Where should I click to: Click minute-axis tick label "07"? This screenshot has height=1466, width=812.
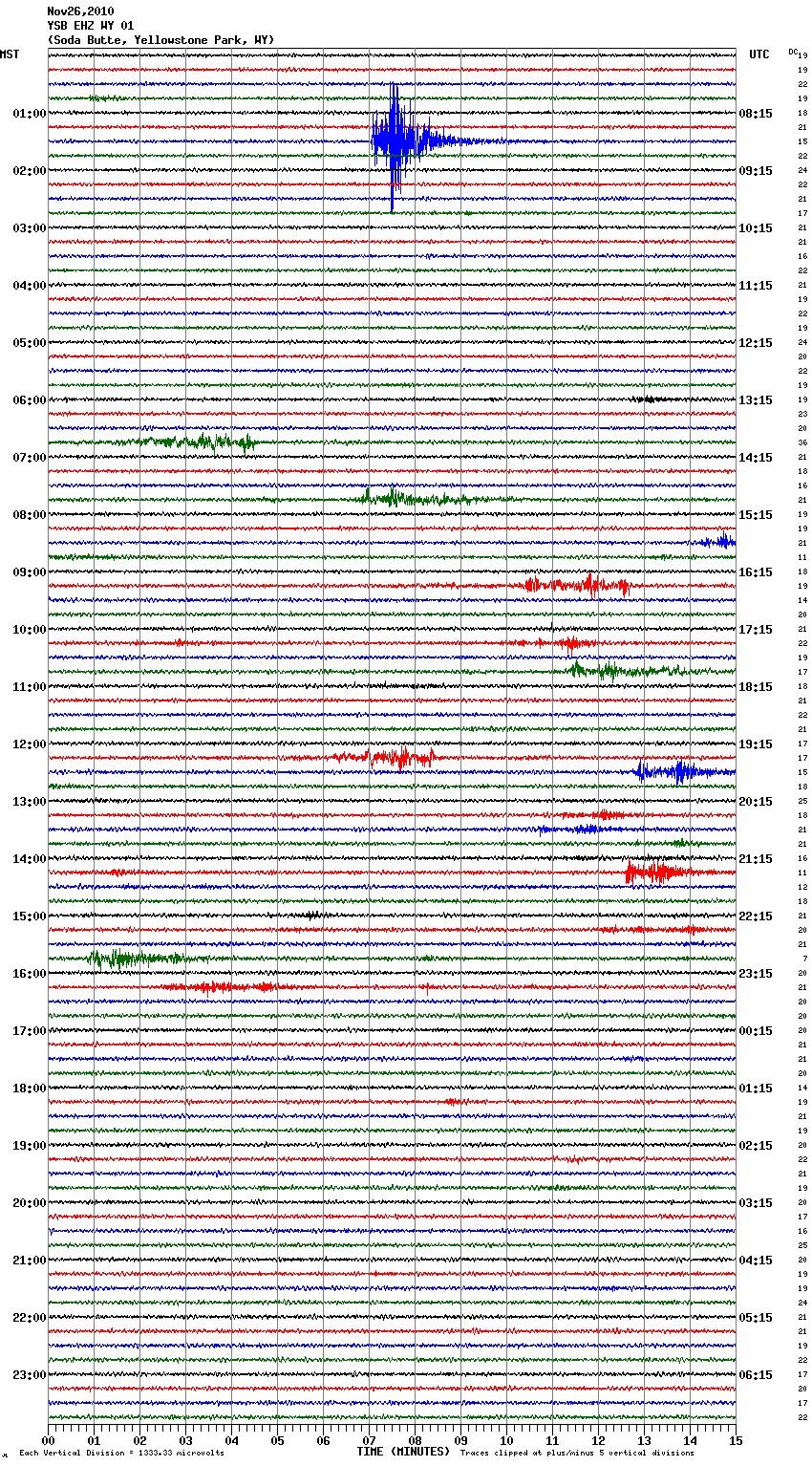[x=370, y=1440]
